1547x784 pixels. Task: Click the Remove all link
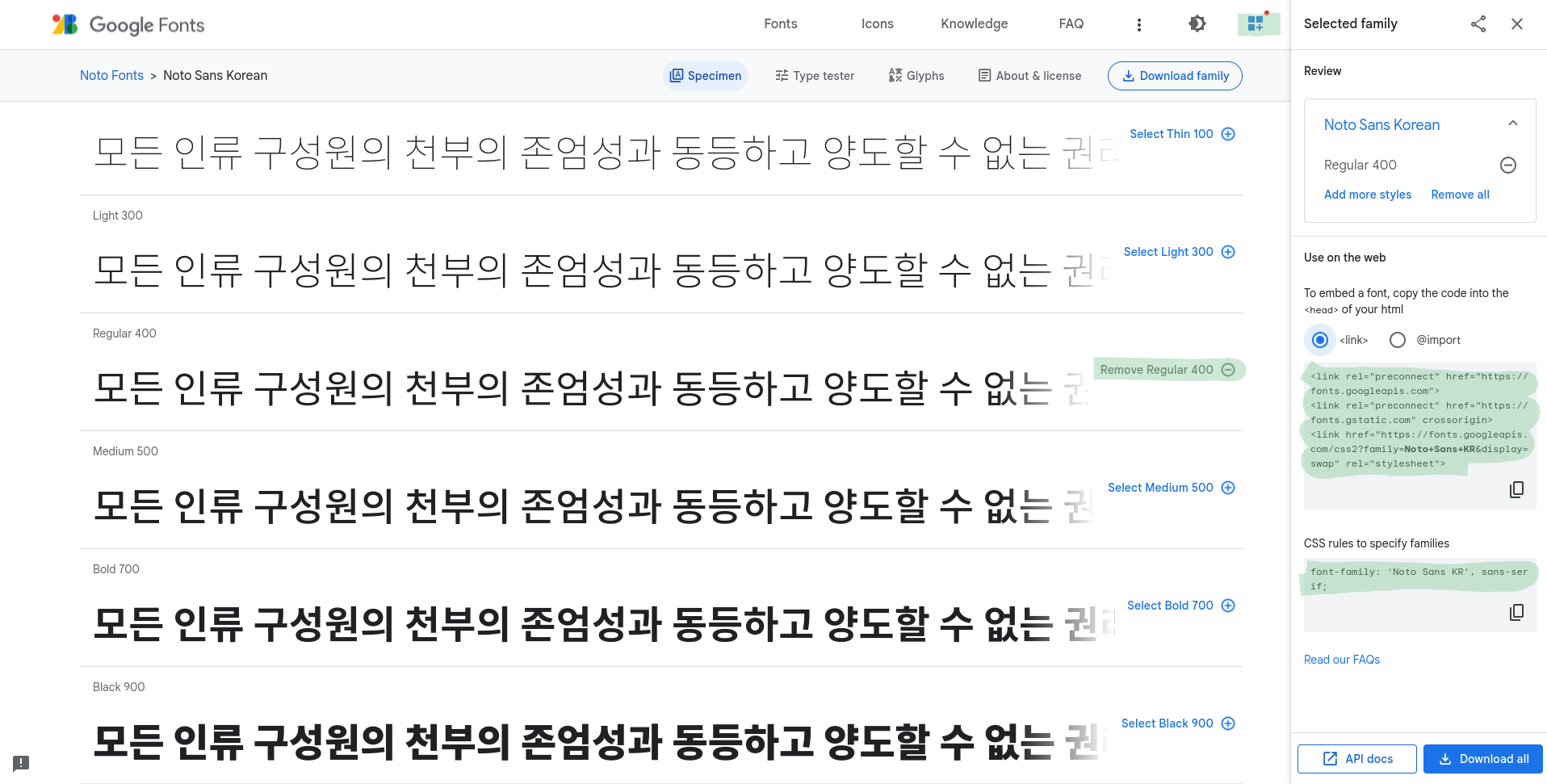click(1460, 195)
